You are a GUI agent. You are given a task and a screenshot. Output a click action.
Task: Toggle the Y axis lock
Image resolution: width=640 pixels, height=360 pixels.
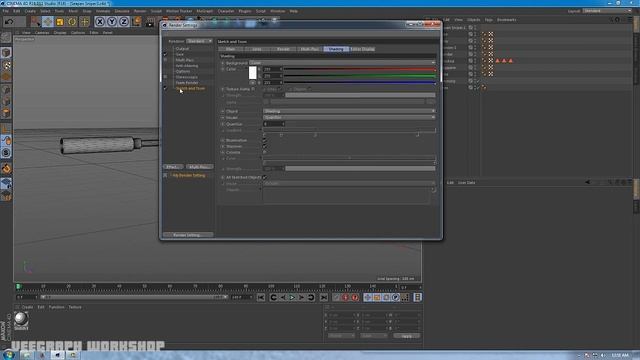(x=111, y=21)
